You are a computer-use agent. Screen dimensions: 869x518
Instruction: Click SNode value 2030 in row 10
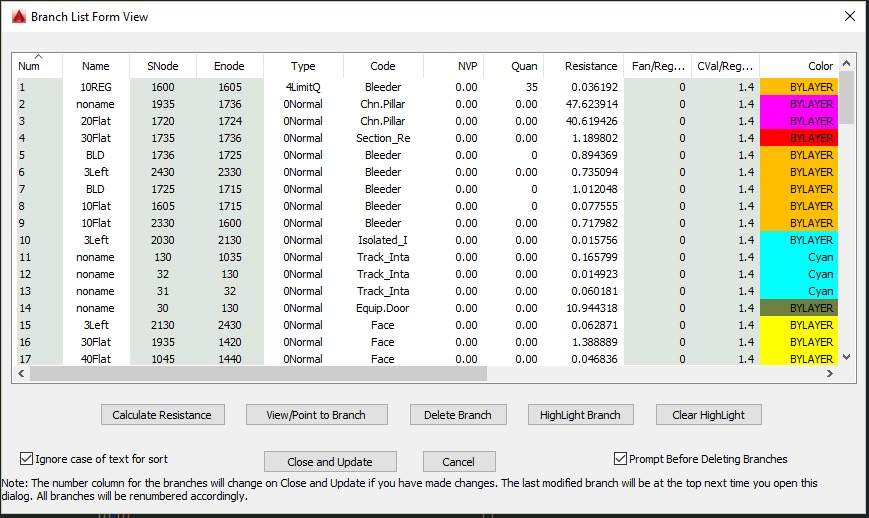pyautogui.click(x=163, y=240)
